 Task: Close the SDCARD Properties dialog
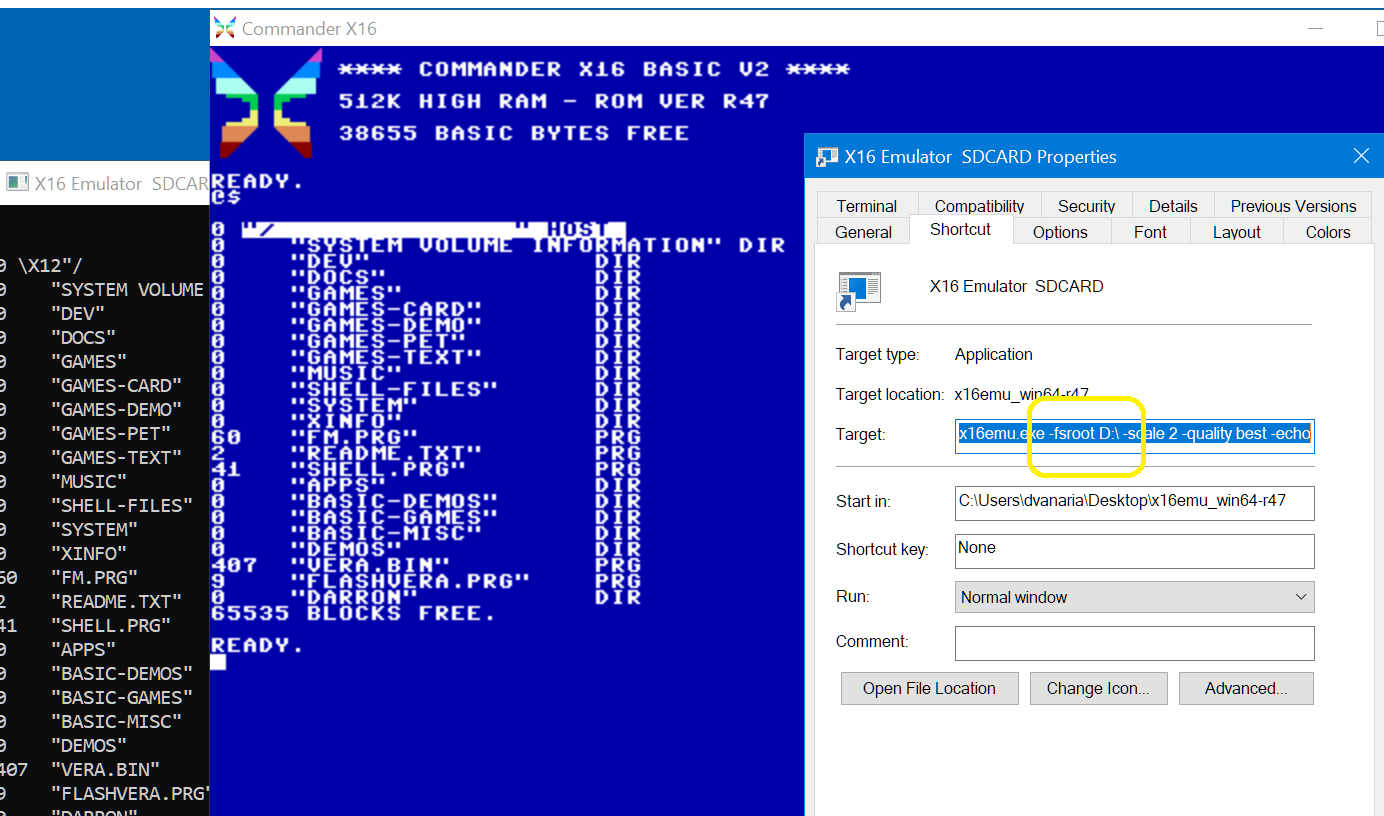(x=1361, y=156)
